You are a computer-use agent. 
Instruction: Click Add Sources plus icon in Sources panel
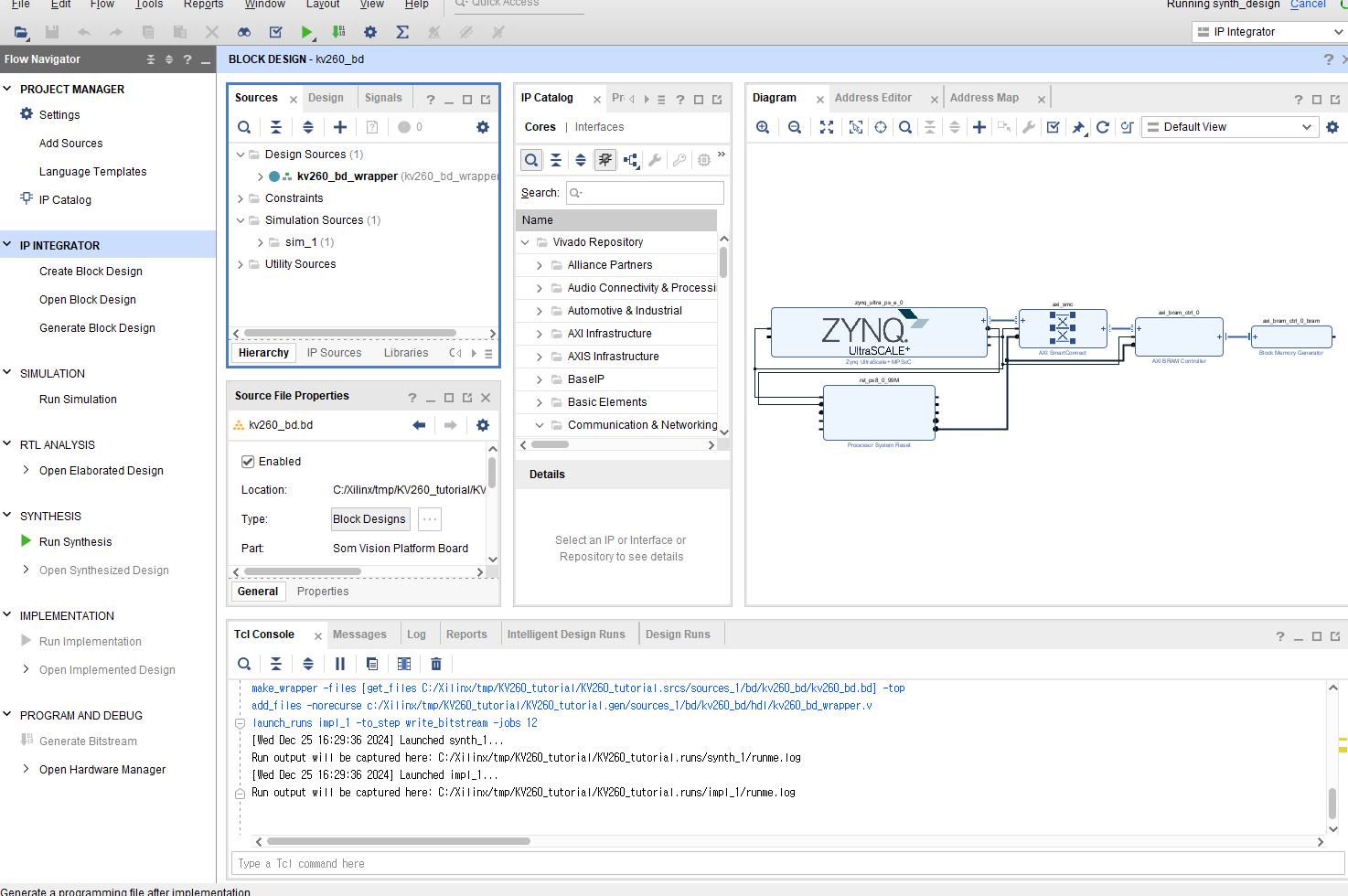click(340, 127)
